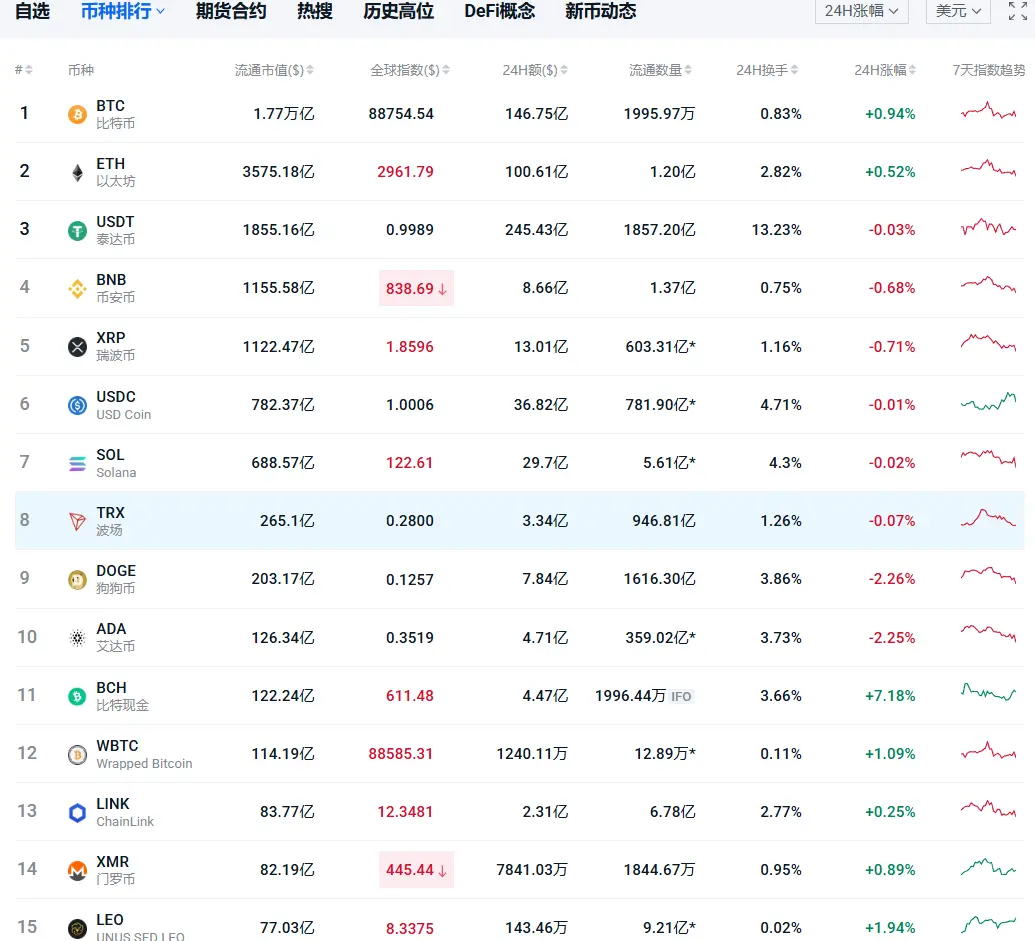1035x941 pixels.
Task: Open USDC 7-day trend sparkline
Action: [988, 402]
